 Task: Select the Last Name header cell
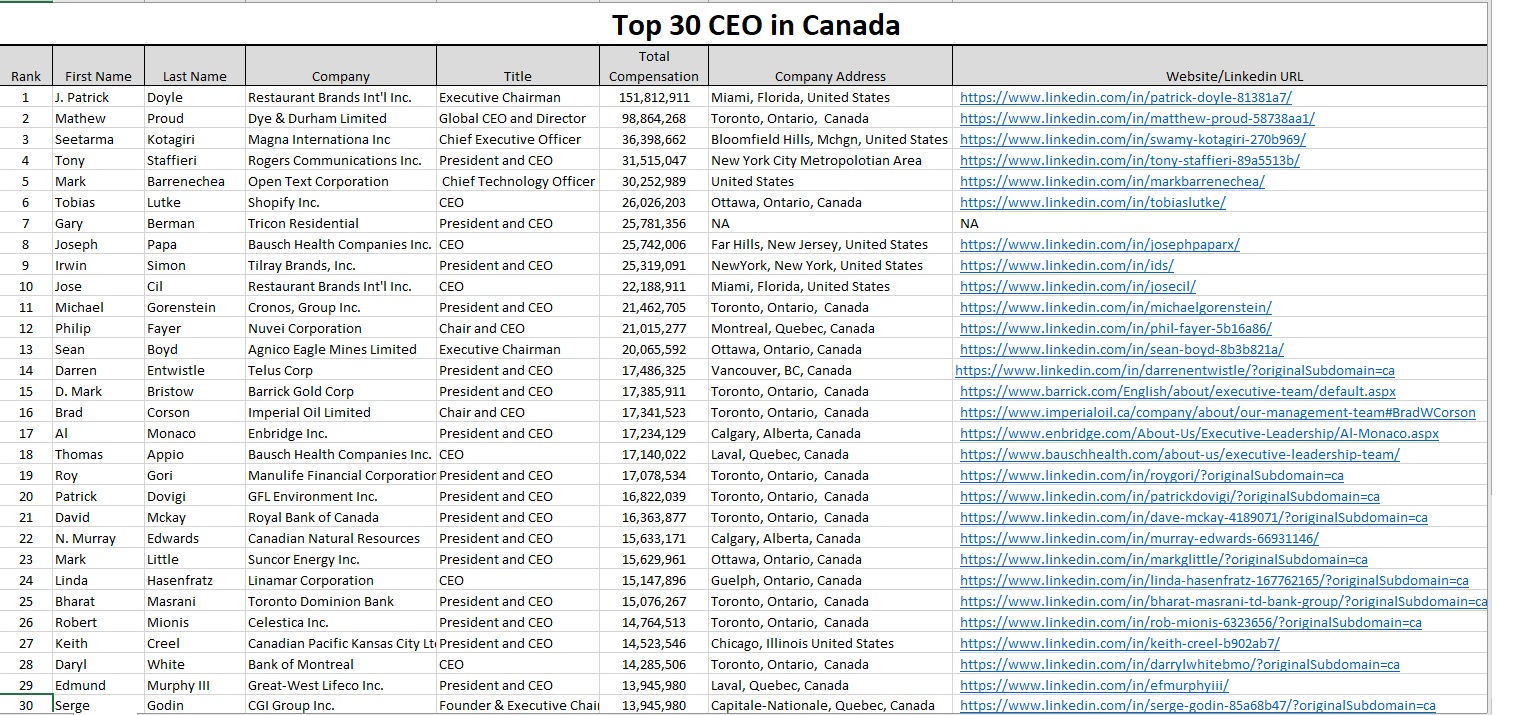pyautogui.click(x=194, y=66)
